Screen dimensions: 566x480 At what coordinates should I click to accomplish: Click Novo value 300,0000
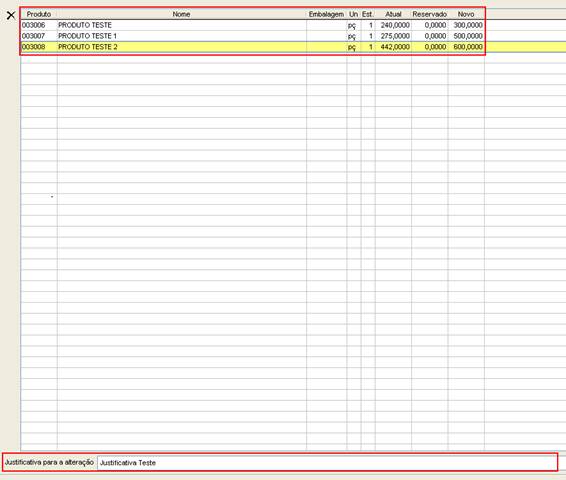click(x=468, y=25)
